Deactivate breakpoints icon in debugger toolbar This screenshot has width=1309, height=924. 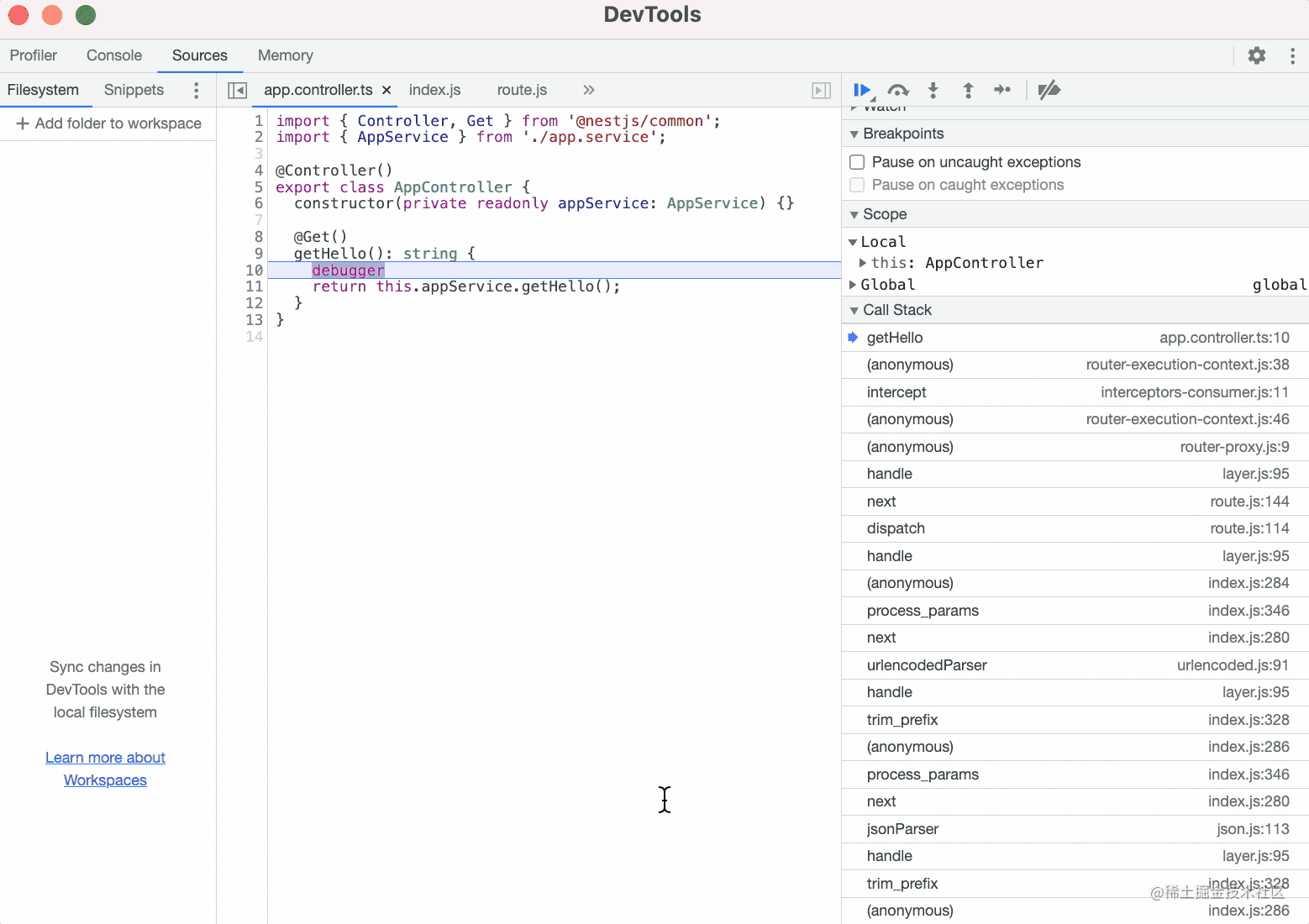point(1049,90)
